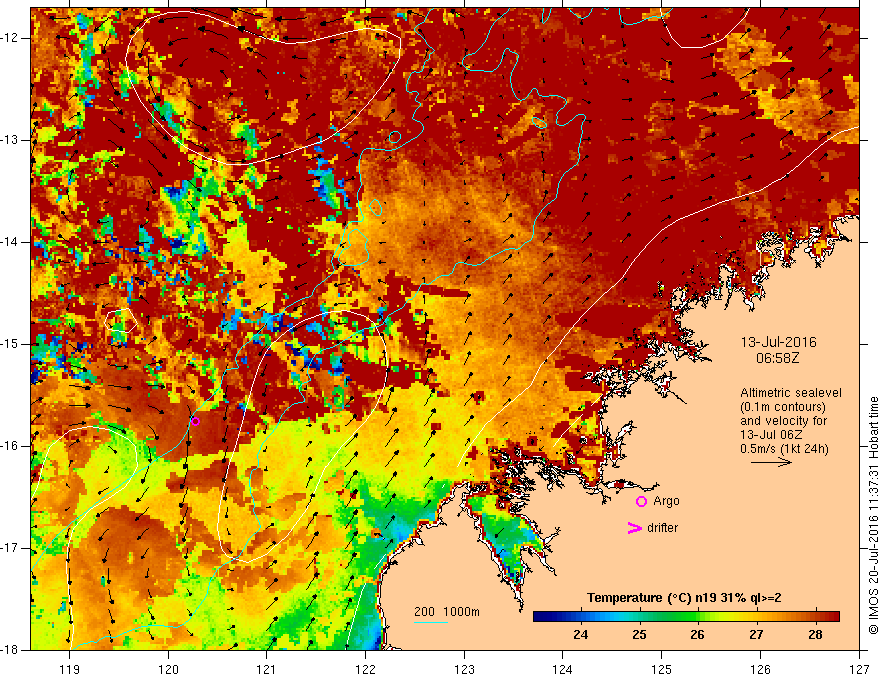This screenshot has height=680, width=880.
Task: Click the latitude label '-13'
Action: (11, 140)
